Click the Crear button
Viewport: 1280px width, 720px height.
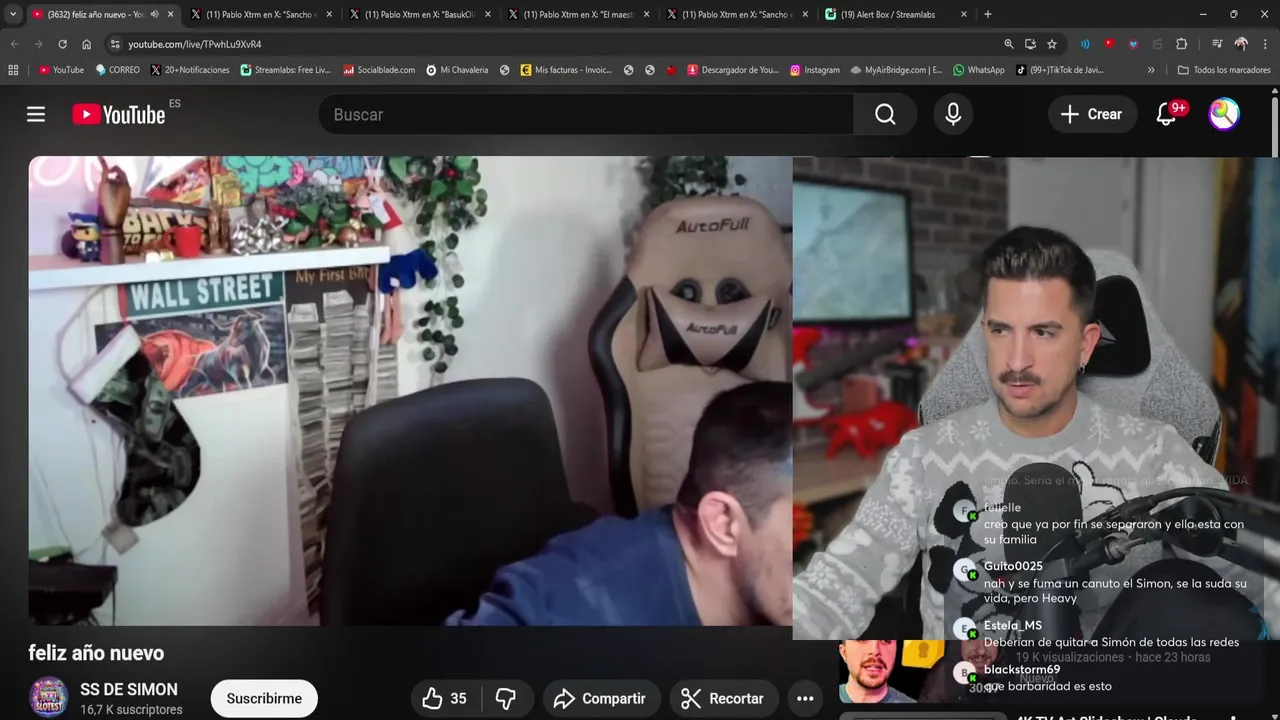[1092, 114]
